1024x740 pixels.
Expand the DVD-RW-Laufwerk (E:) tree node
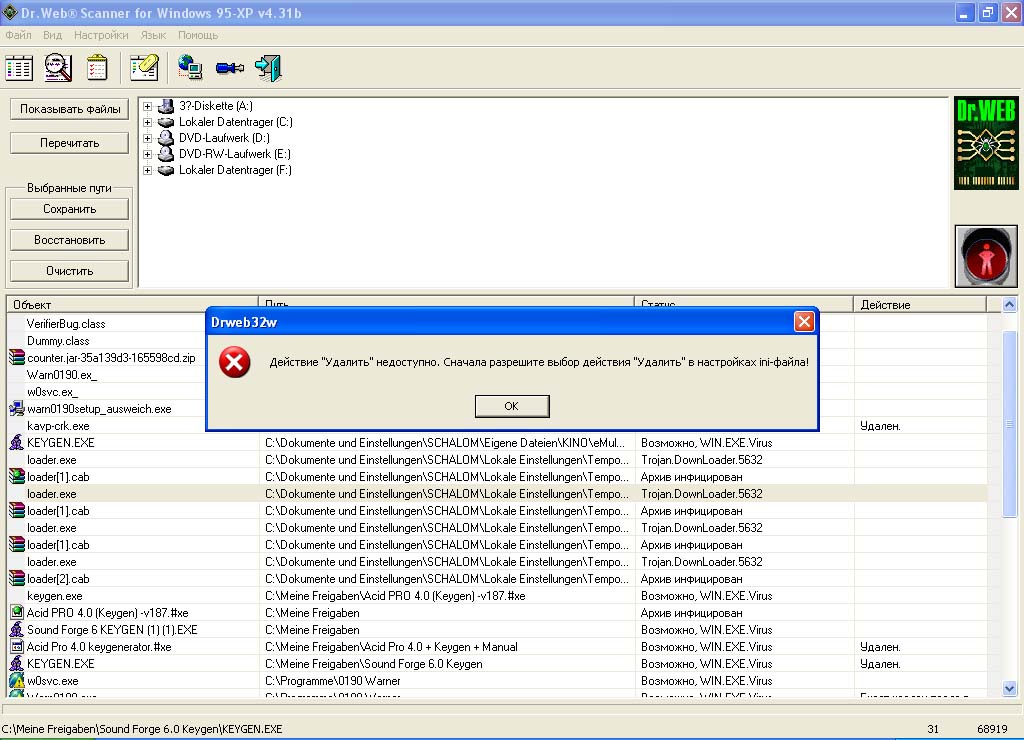(148, 154)
